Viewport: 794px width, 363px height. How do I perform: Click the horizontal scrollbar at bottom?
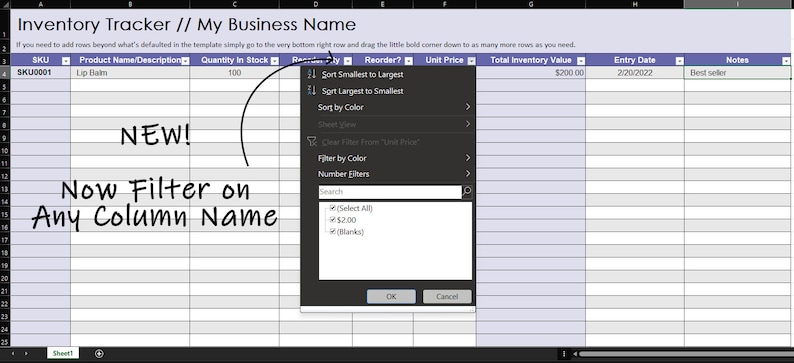(686, 354)
